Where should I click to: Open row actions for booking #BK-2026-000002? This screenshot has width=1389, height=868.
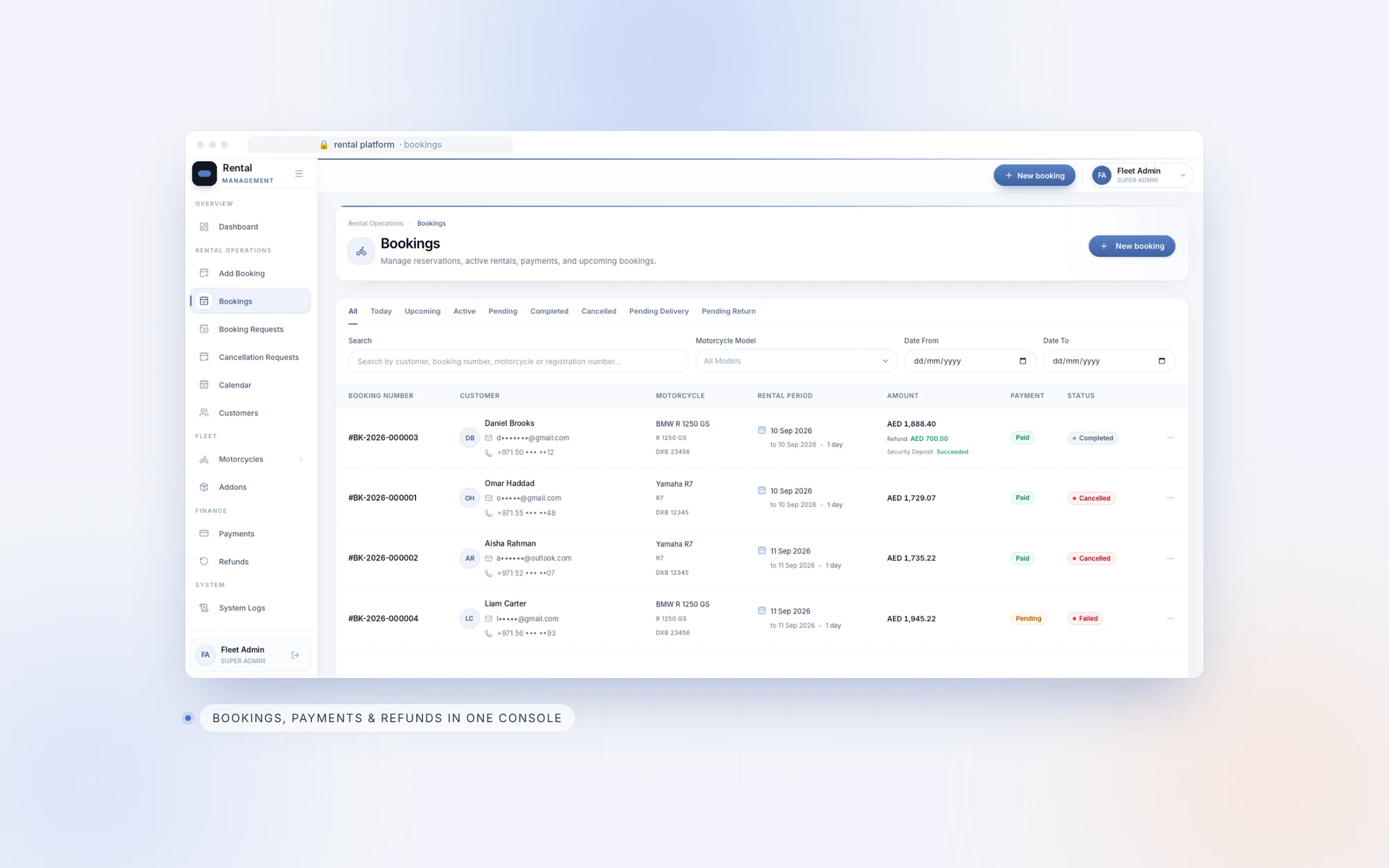point(1170,558)
